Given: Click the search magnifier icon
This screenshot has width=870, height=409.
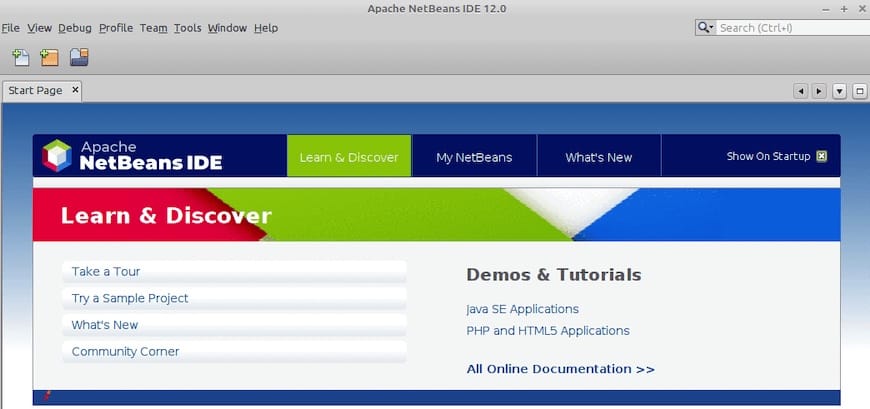Looking at the screenshot, I should [x=705, y=28].
